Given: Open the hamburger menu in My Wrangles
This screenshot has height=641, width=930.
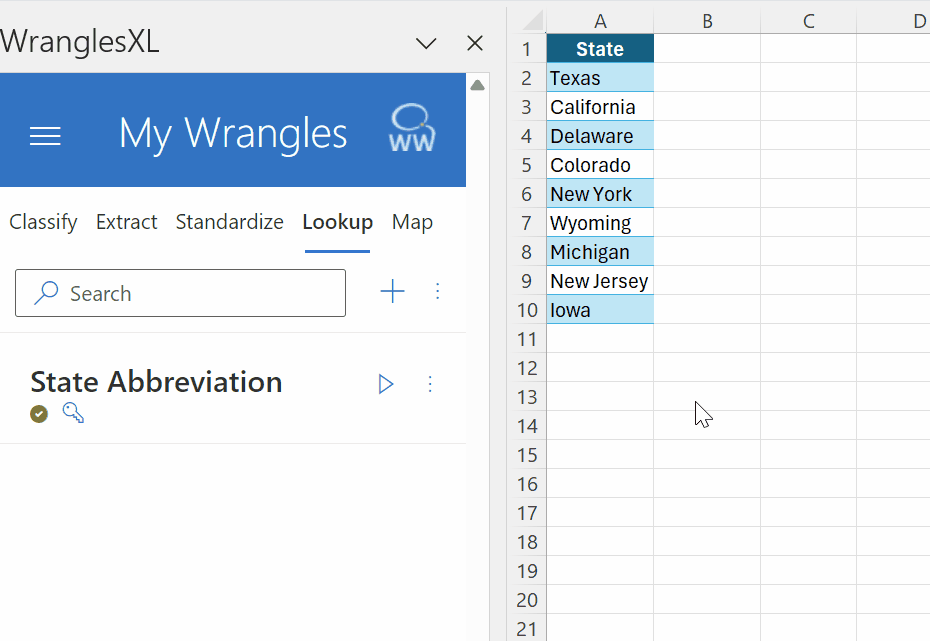Looking at the screenshot, I should point(45,136).
